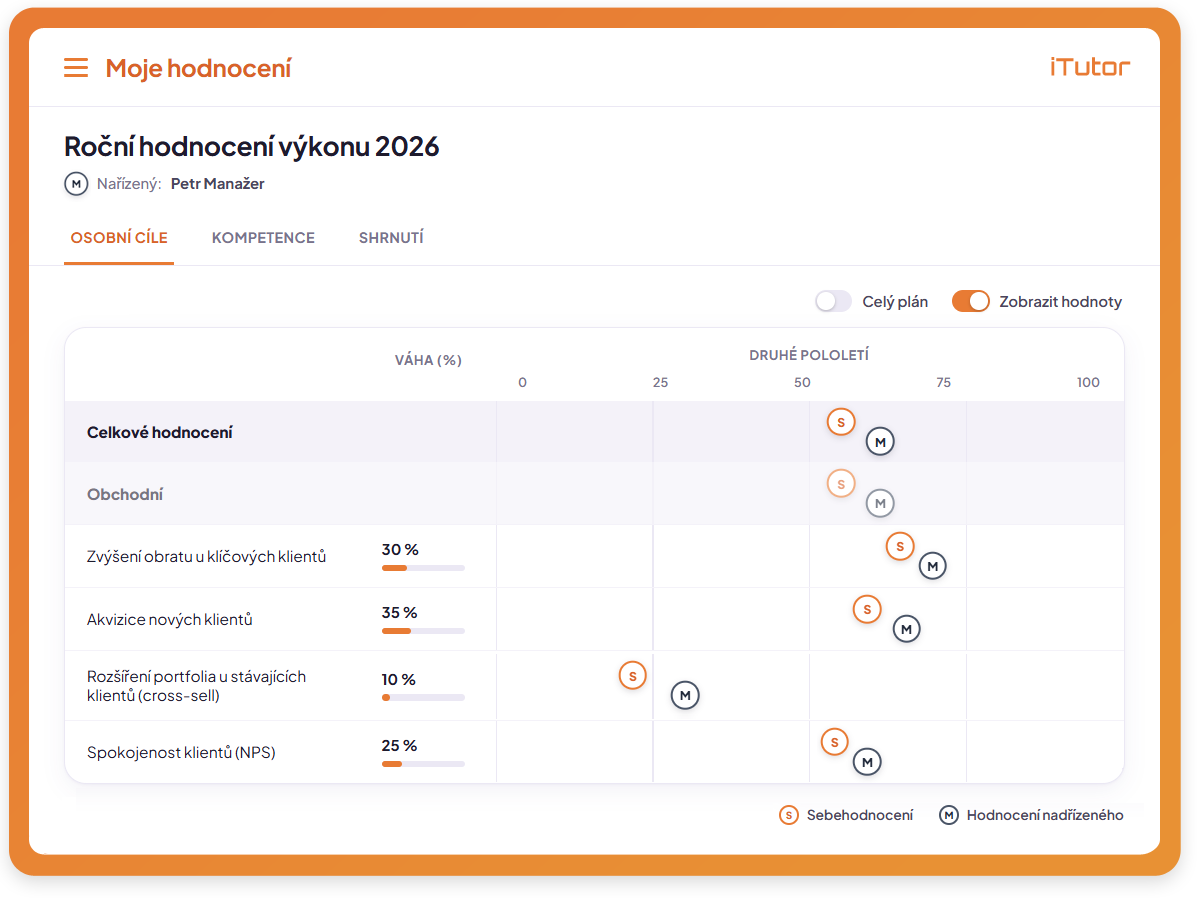Click the Akvizice nových klientů goal
The width and height of the screenshot is (1199, 913).
pyautogui.click(x=170, y=620)
